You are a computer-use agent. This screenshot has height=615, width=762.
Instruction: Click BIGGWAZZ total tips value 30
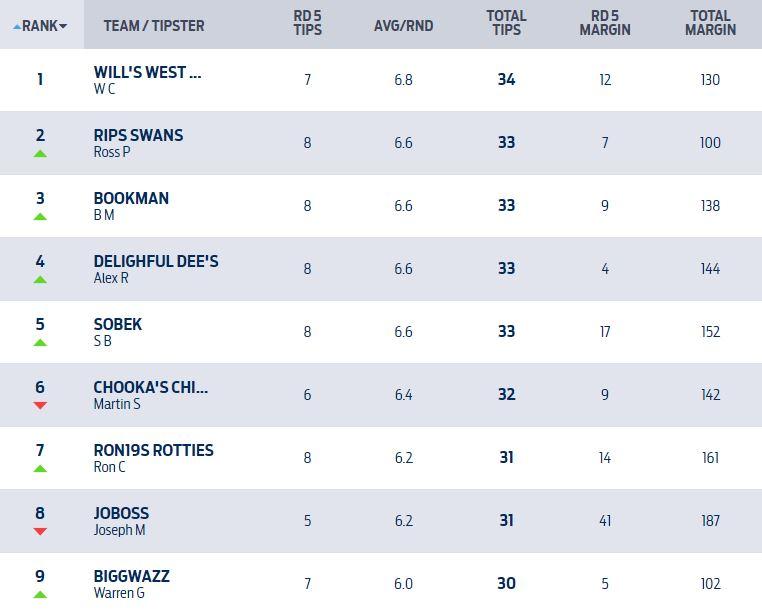[x=506, y=584]
